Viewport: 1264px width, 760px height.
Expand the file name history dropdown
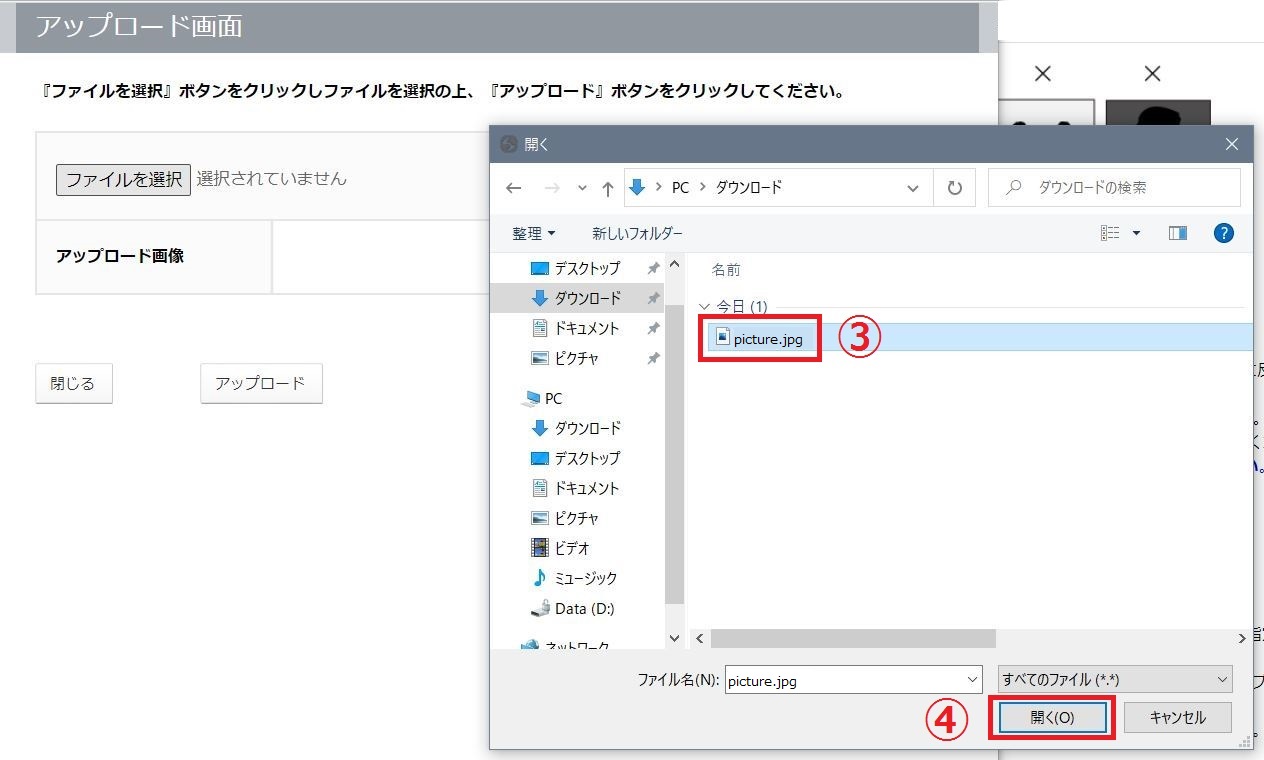pos(973,680)
